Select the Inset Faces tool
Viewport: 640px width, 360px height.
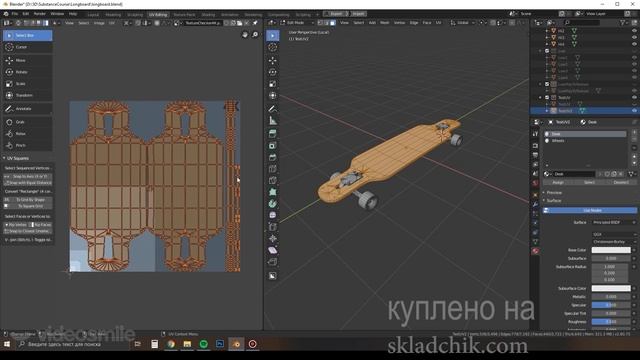click(273, 146)
